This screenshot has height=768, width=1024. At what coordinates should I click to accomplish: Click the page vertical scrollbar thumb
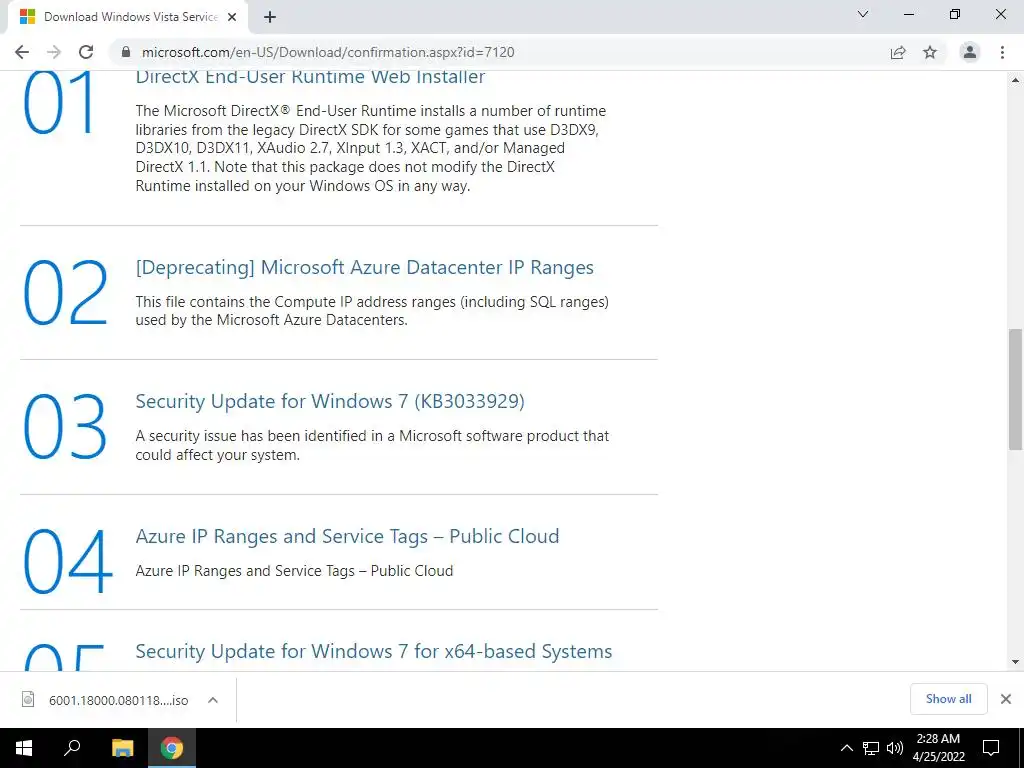1016,389
